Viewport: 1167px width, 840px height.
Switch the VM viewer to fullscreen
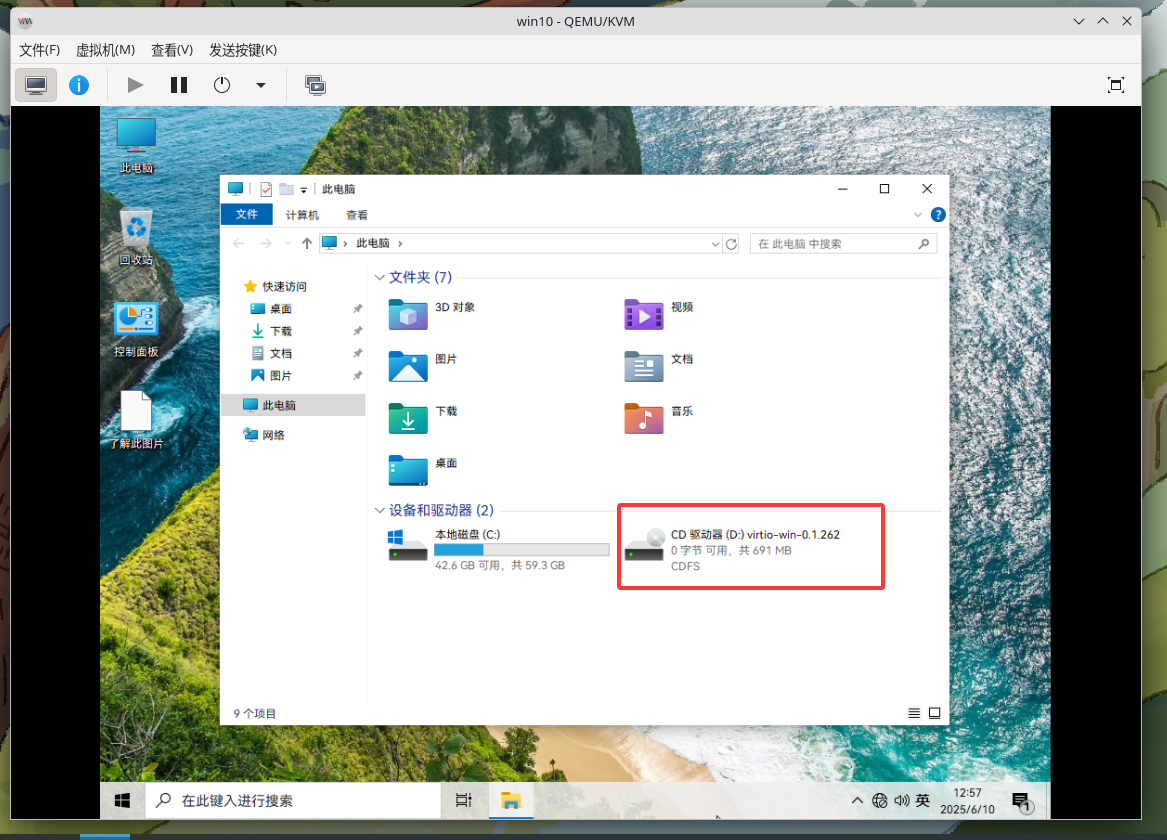click(x=1116, y=85)
